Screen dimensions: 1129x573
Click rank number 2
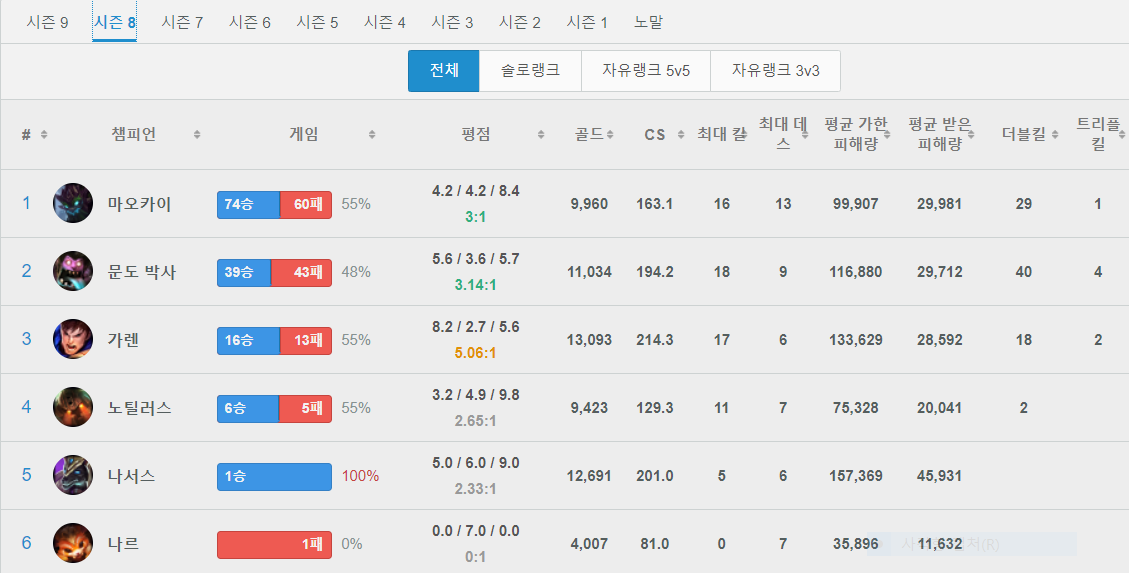pyautogui.click(x=27, y=271)
